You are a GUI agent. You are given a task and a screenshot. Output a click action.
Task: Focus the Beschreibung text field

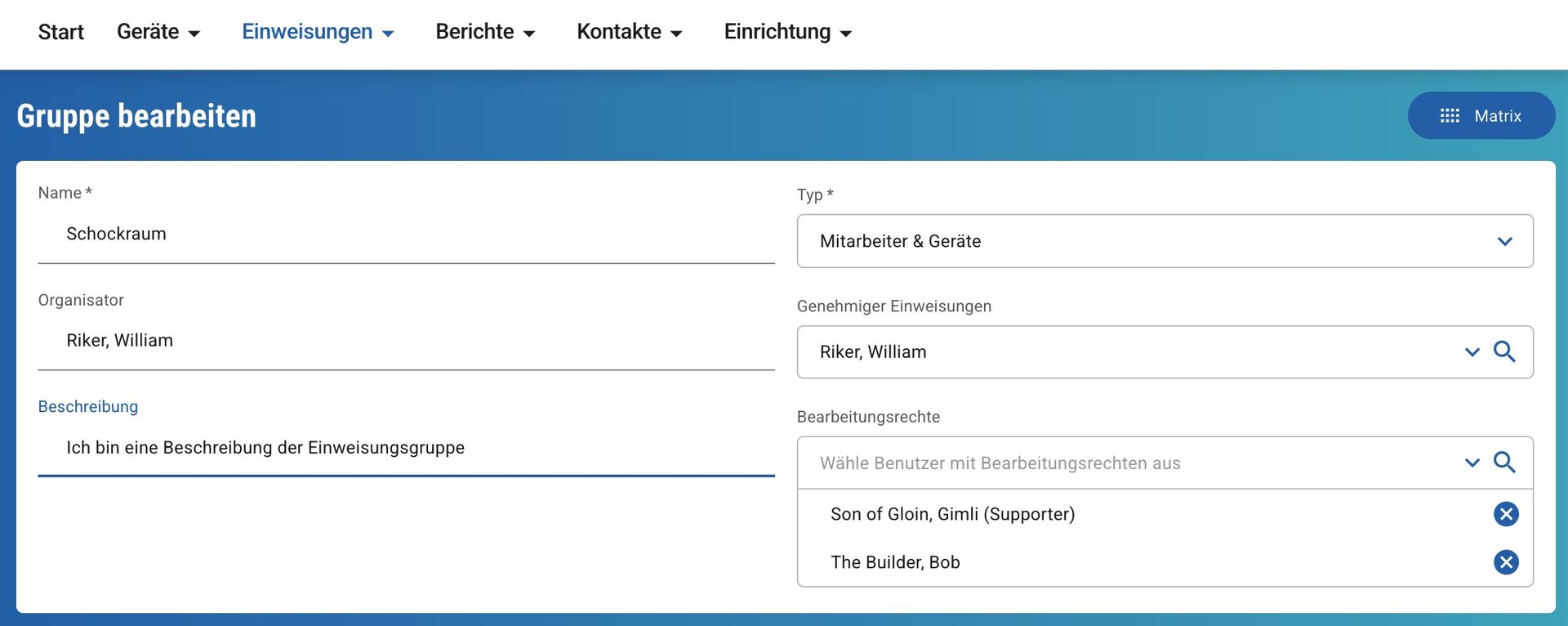[406, 448]
